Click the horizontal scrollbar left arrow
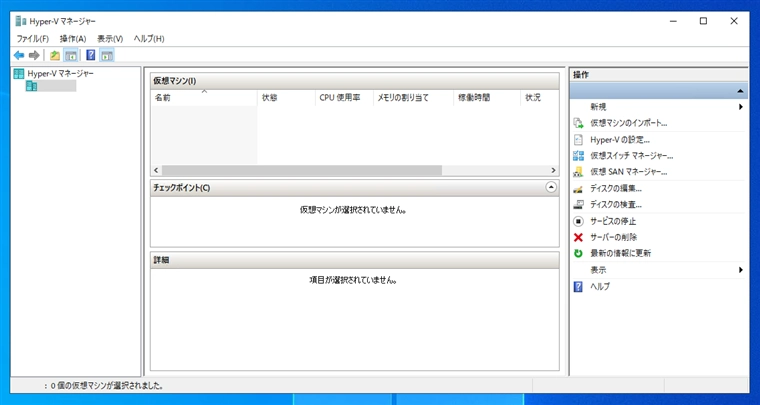Image resolution: width=760 pixels, height=405 pixels. click(x=156, y=171)
